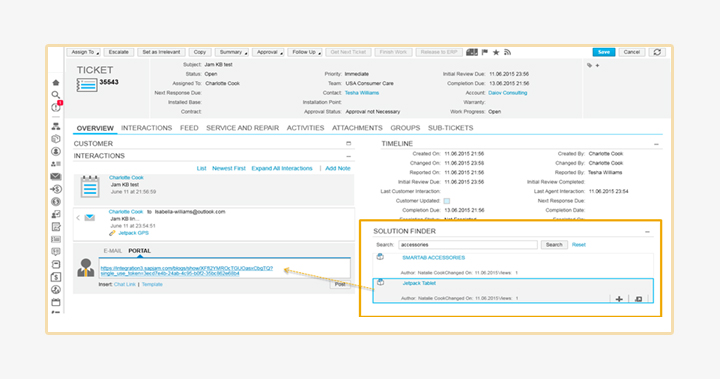Click the Jetpack GPS attachment paperclip icon
The width and height of the screenshot is (720, 379).
point(112,233)
